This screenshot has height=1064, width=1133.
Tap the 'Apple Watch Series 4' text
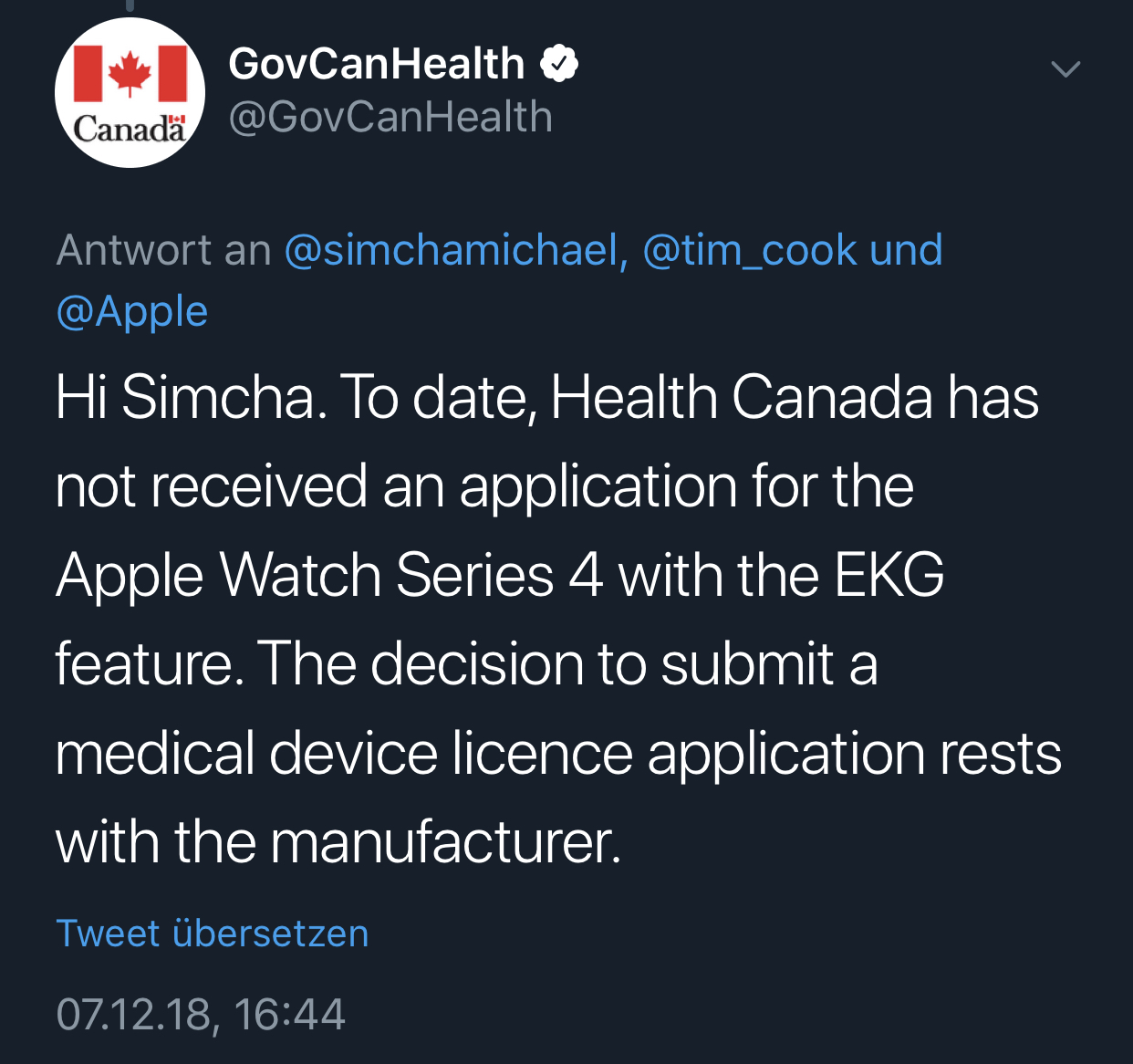tap(329, 576)
